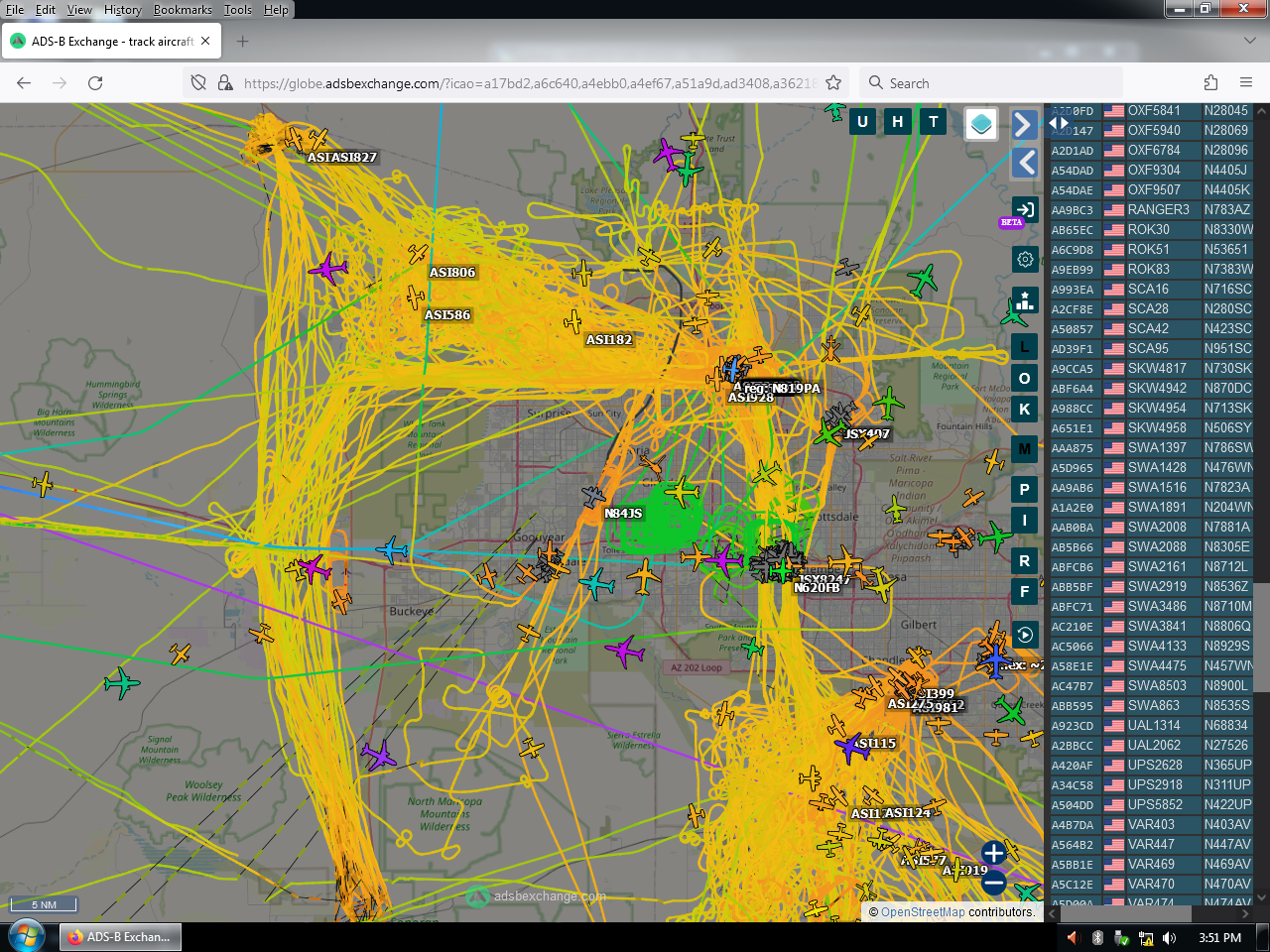Click the browser Search box
This screenshot has width=1270, height=952.
[x=991, y=83]
